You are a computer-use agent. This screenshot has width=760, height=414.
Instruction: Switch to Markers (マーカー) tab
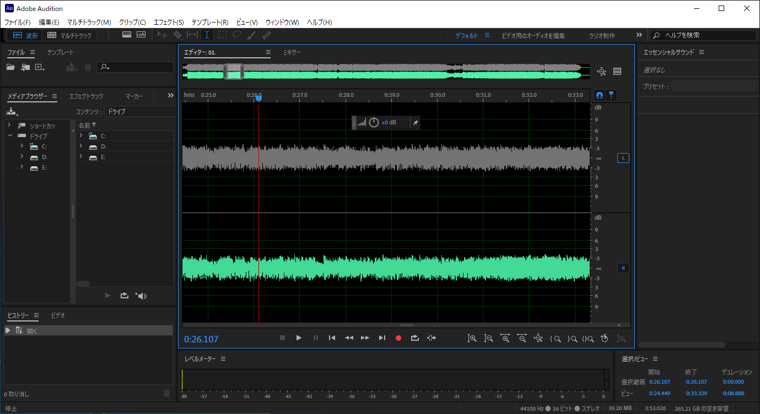tap(134, 96)
